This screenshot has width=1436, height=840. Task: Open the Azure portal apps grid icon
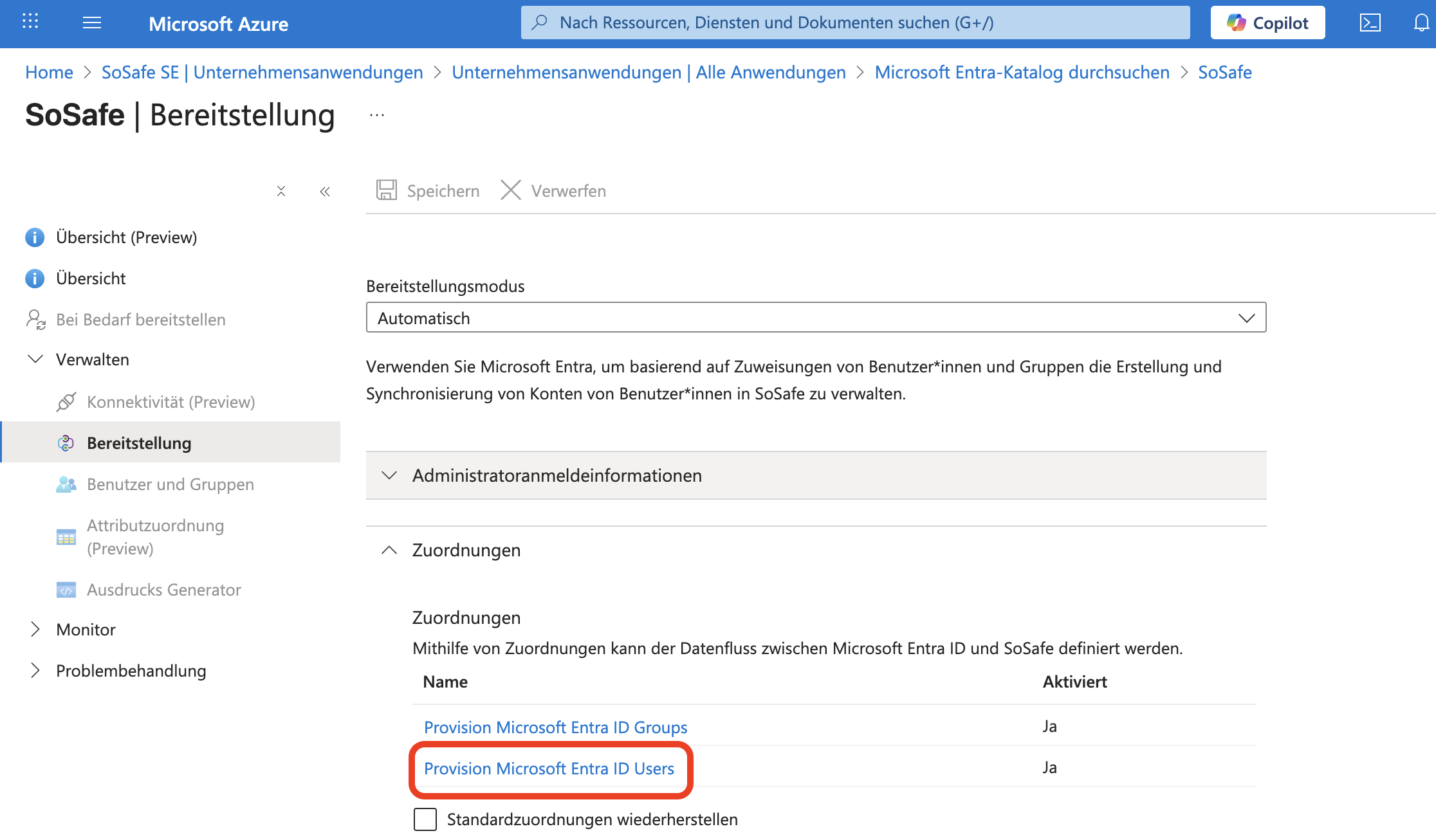point(30,22)
